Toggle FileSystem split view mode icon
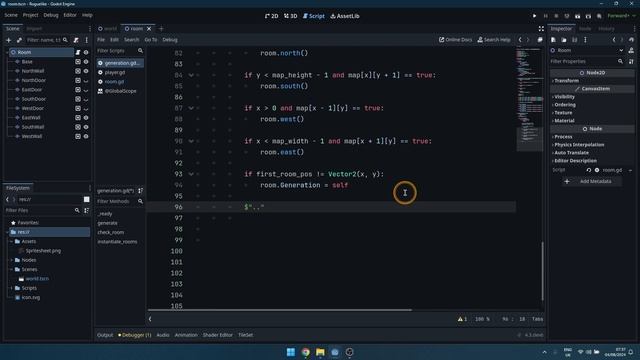This screenshot has height=360, width=640. (x=87, y=199)
